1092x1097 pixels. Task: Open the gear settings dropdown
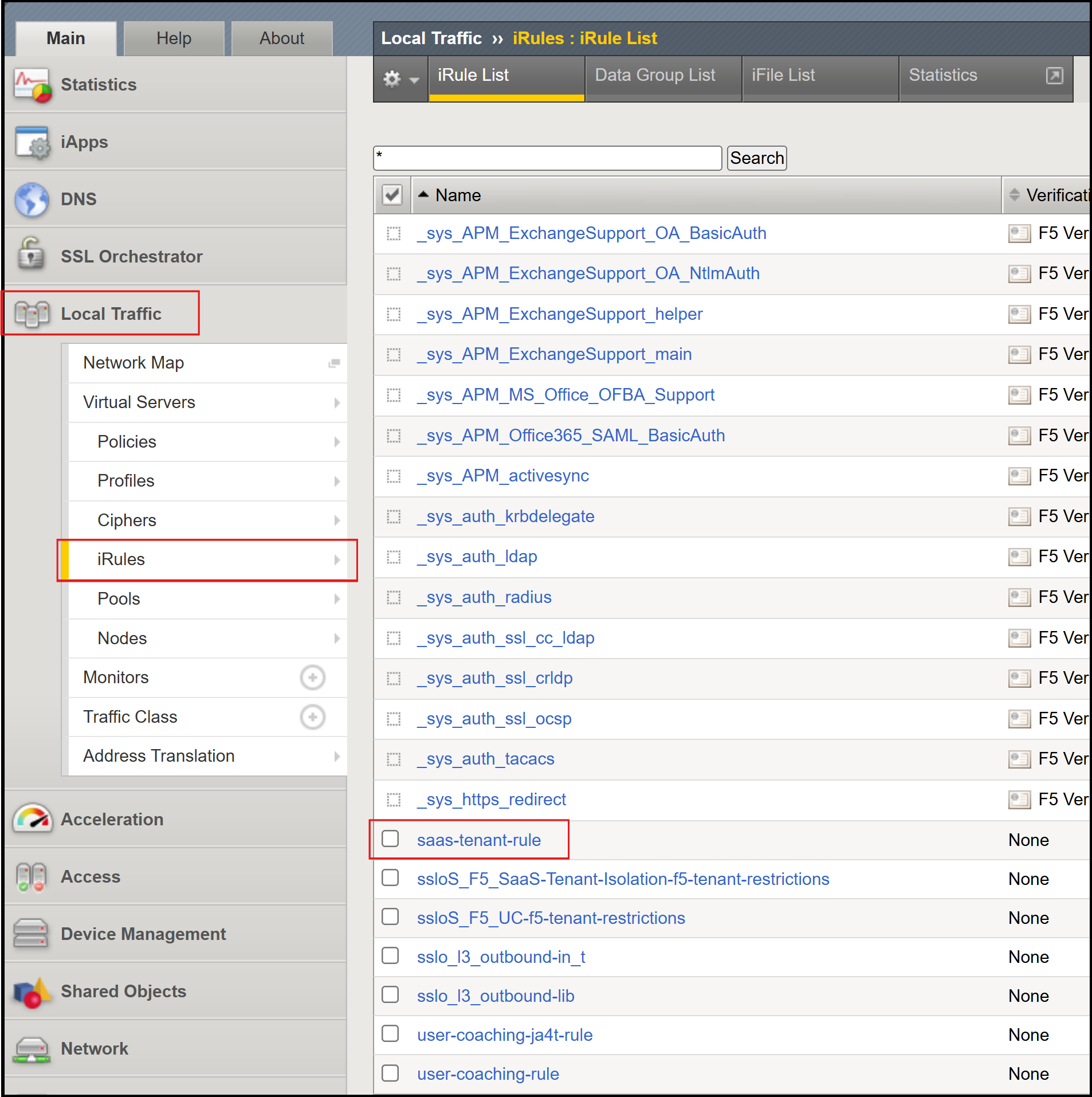click(400, 79)
